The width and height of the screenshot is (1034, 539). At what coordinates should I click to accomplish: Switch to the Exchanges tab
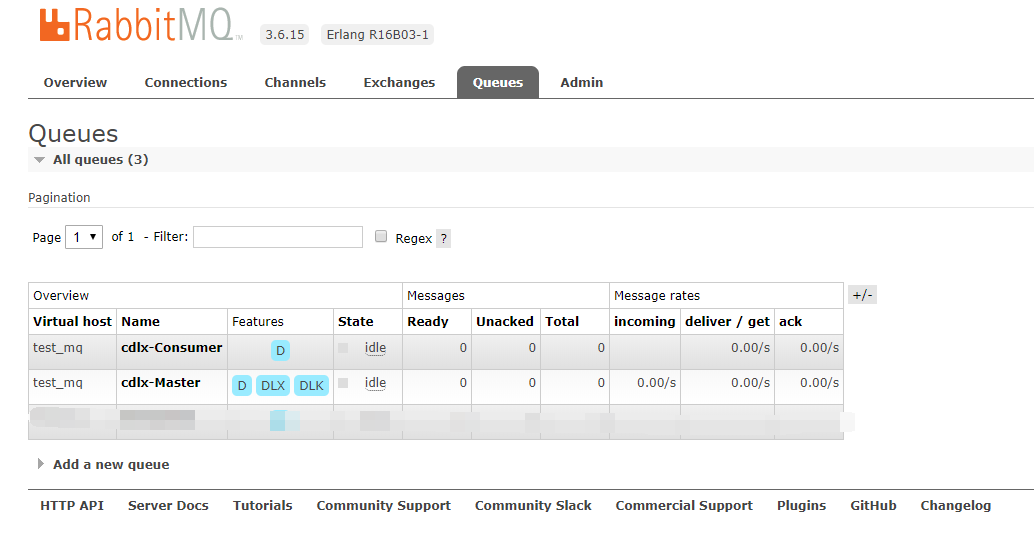point(400,82)
